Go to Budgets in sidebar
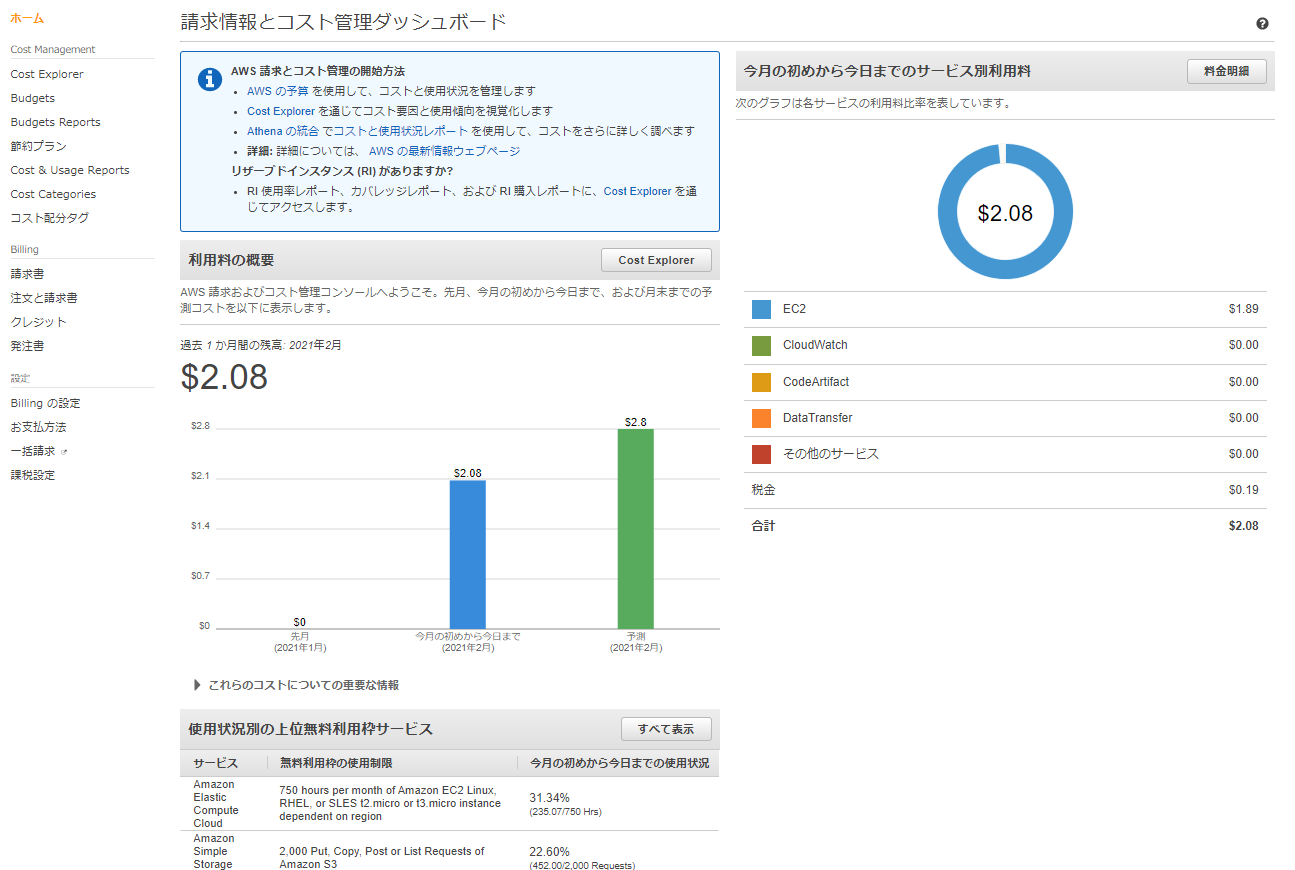 click(33, 98)
